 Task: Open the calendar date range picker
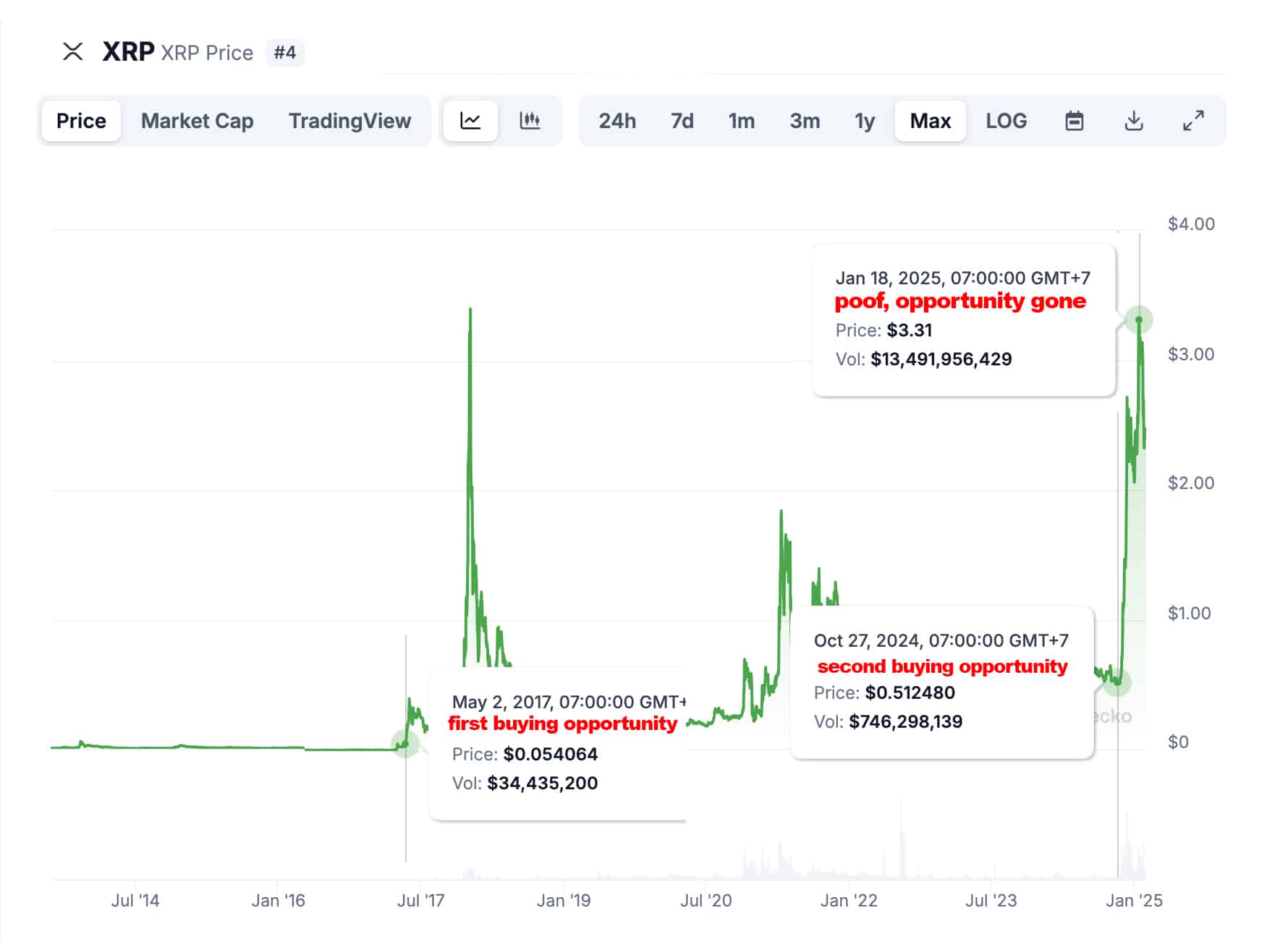click(x=1075, y=121)
